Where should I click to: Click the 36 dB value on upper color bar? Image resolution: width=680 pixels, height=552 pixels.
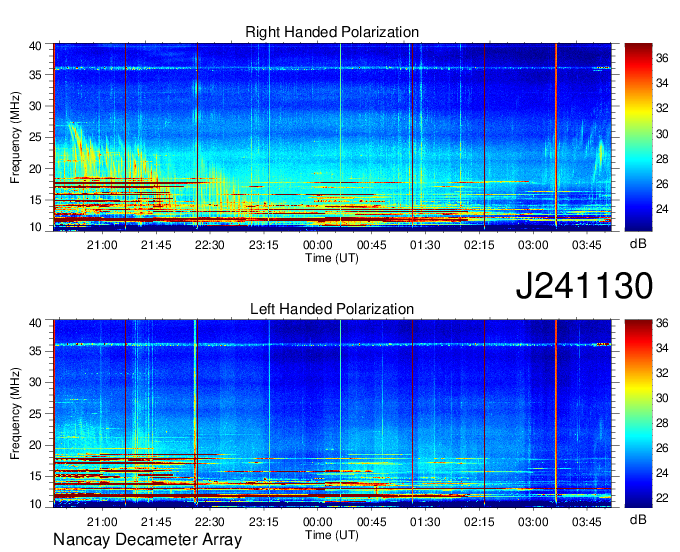[x=662, y=58]
